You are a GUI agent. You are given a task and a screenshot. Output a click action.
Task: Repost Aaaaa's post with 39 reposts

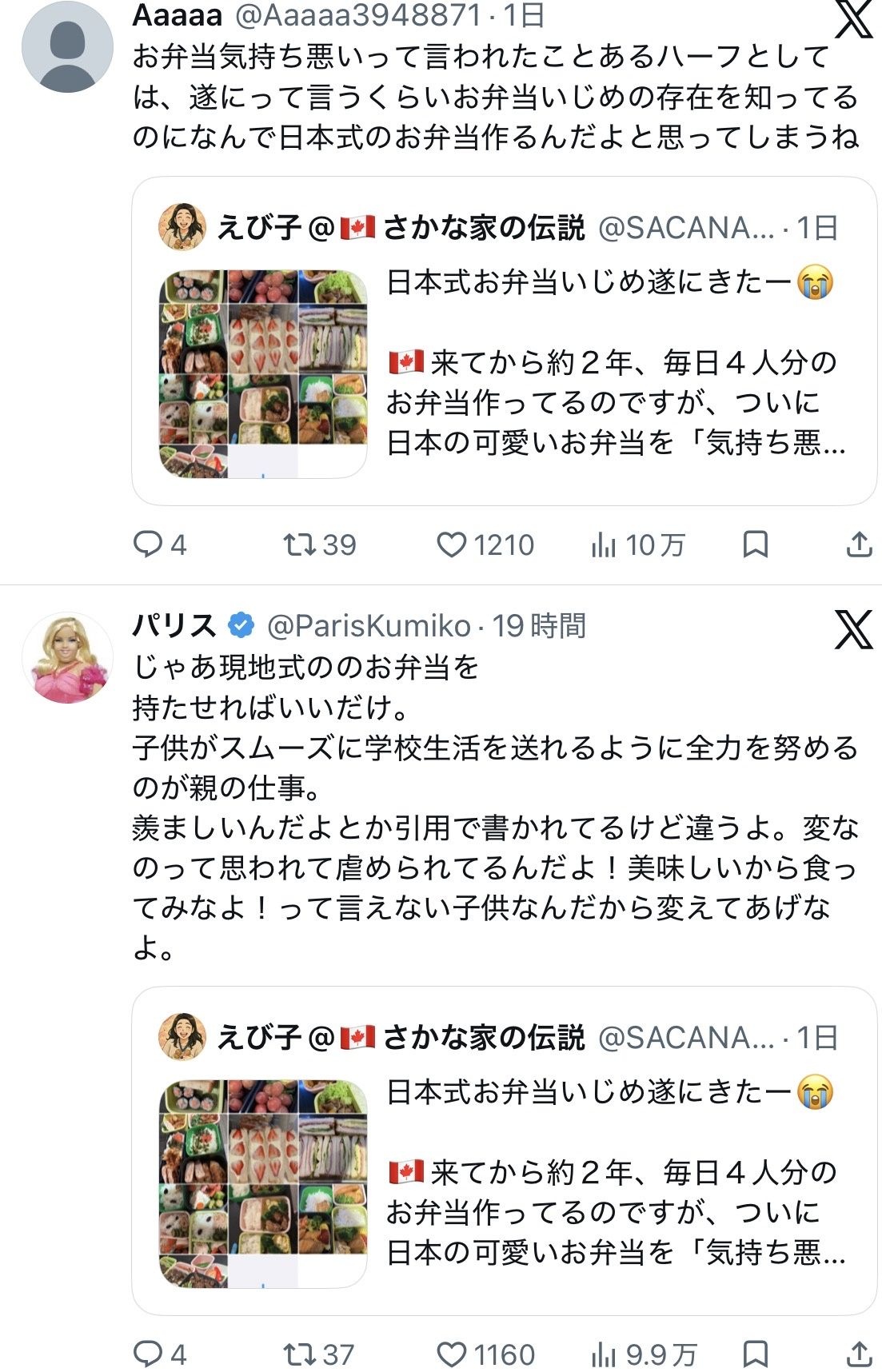320,545
